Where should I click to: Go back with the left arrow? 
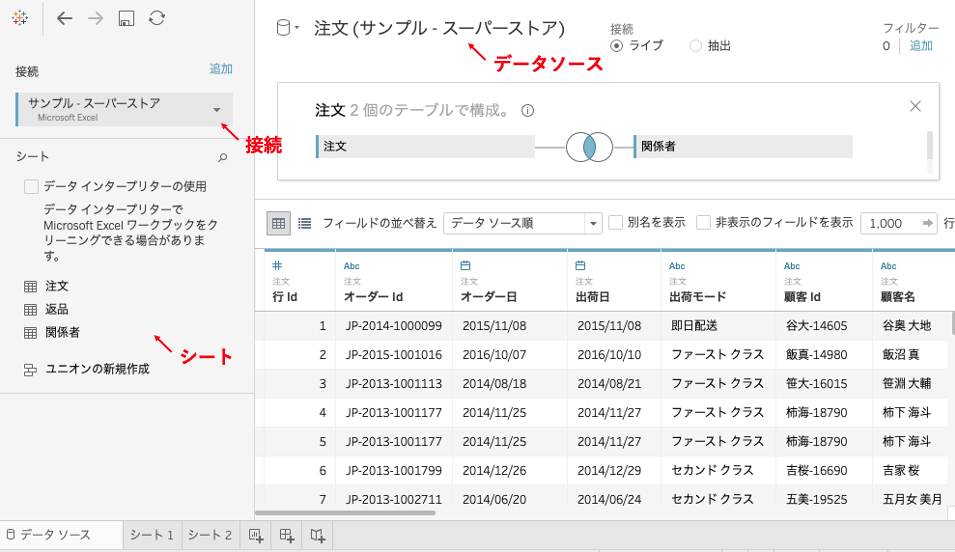(65, 18)
